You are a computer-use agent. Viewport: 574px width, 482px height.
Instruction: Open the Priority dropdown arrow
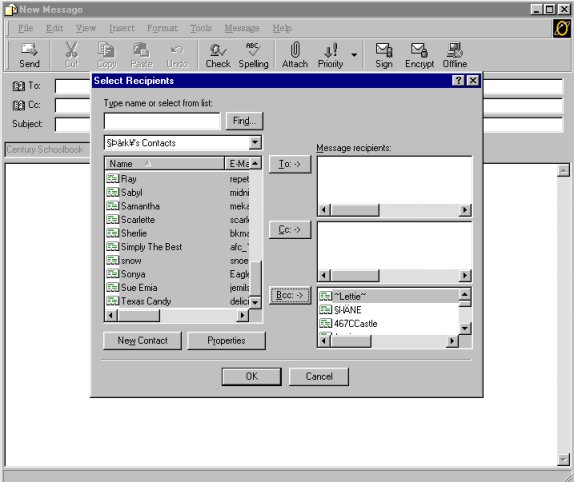point(354,55)
